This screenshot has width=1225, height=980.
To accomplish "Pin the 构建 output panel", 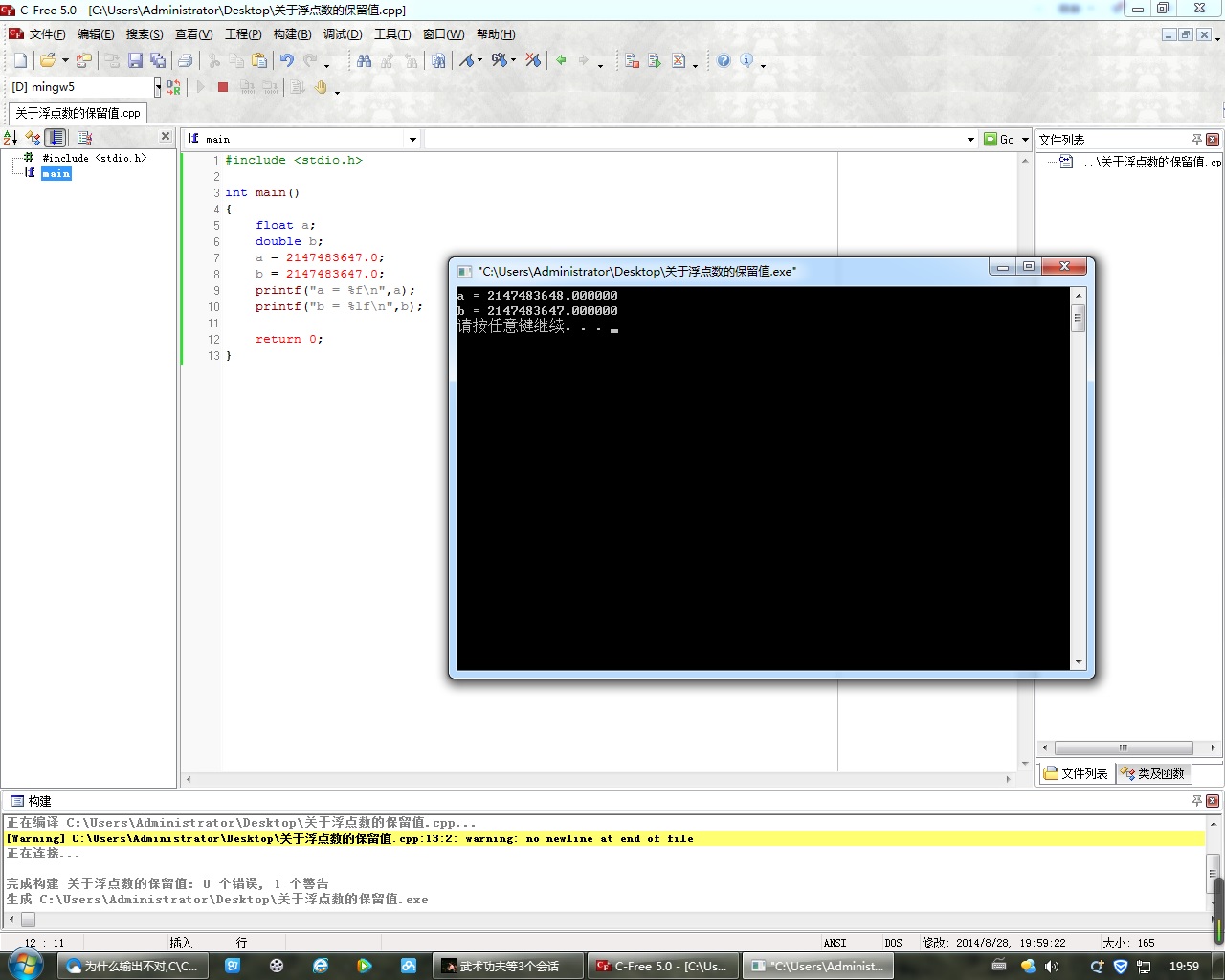I will point(1196,800).
